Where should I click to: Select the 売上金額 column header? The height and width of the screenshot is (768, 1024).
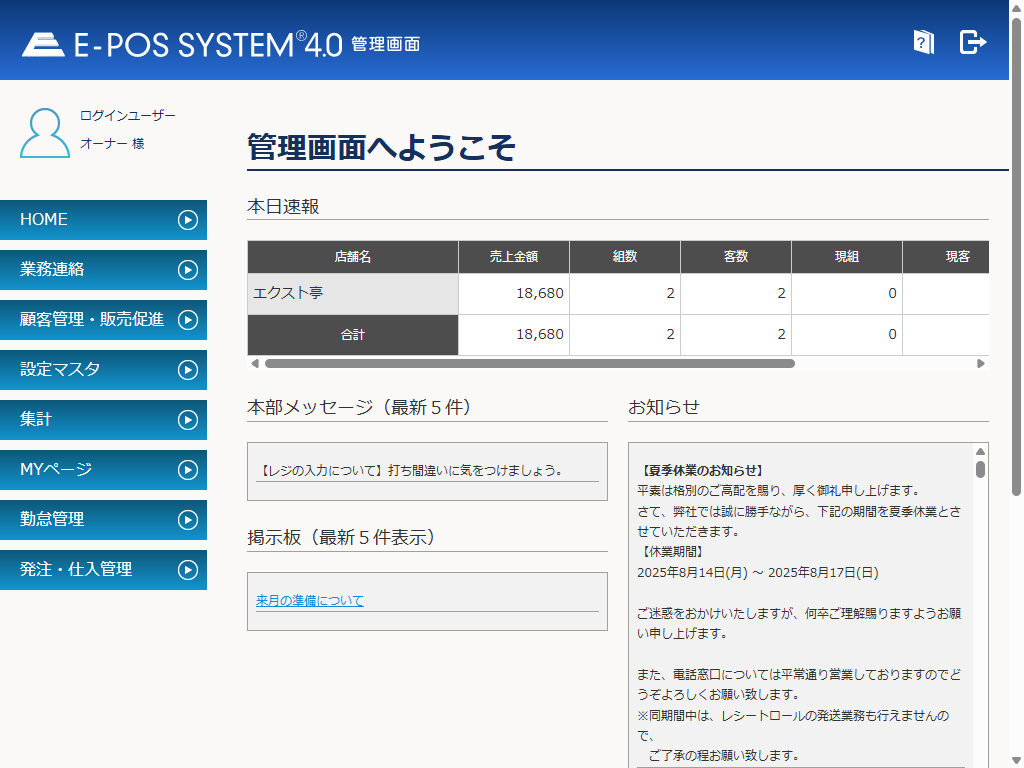point(514,257)
